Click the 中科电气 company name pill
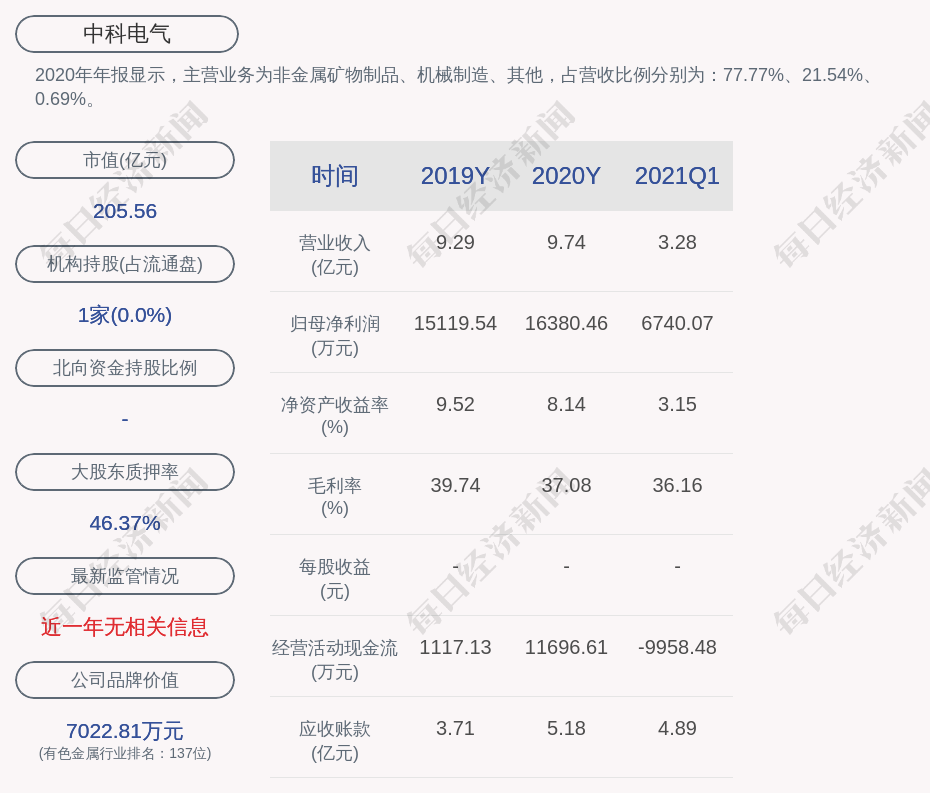 pyautogui.click(x=126, y=34)
